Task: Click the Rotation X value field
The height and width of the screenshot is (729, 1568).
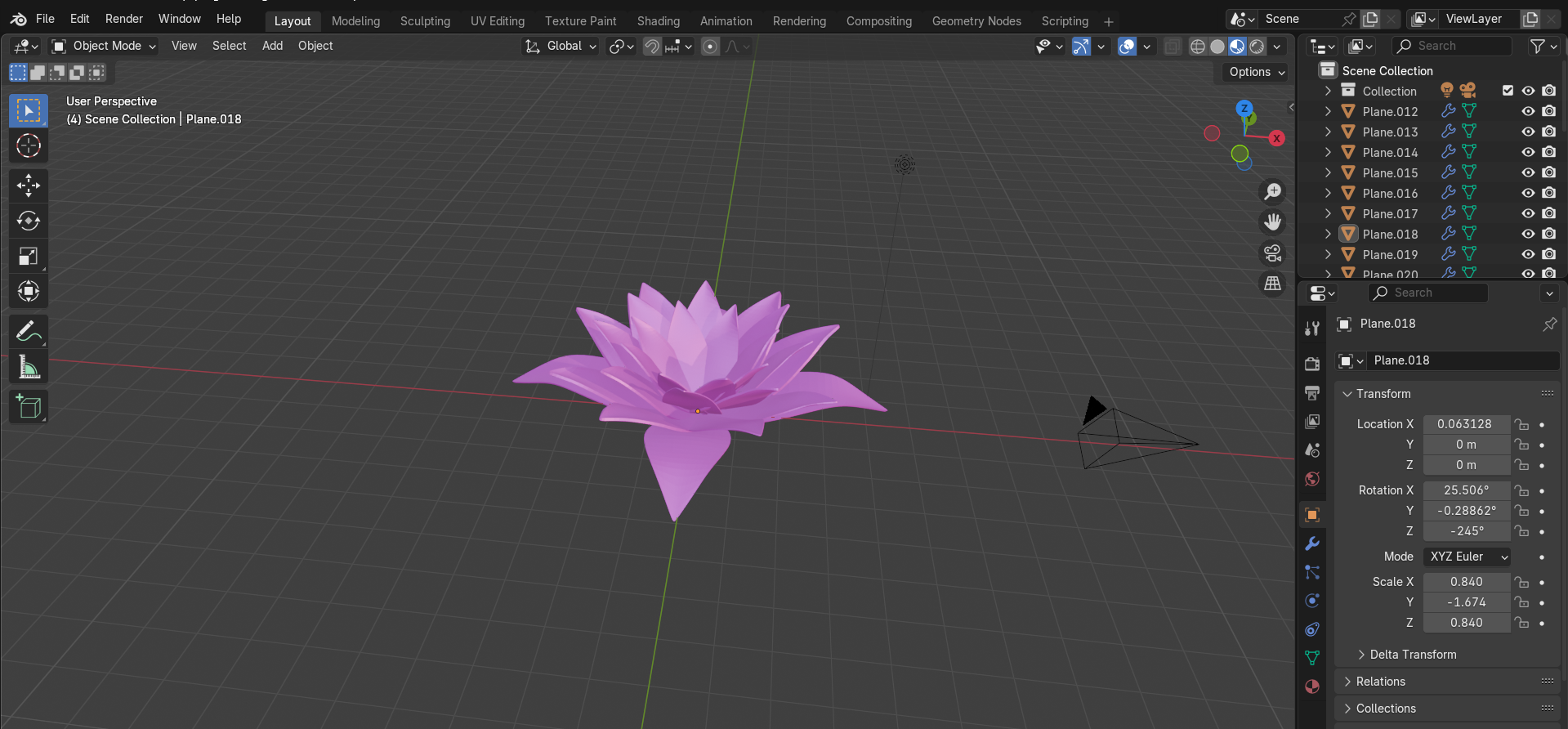Action: (x=1466, y=490)
